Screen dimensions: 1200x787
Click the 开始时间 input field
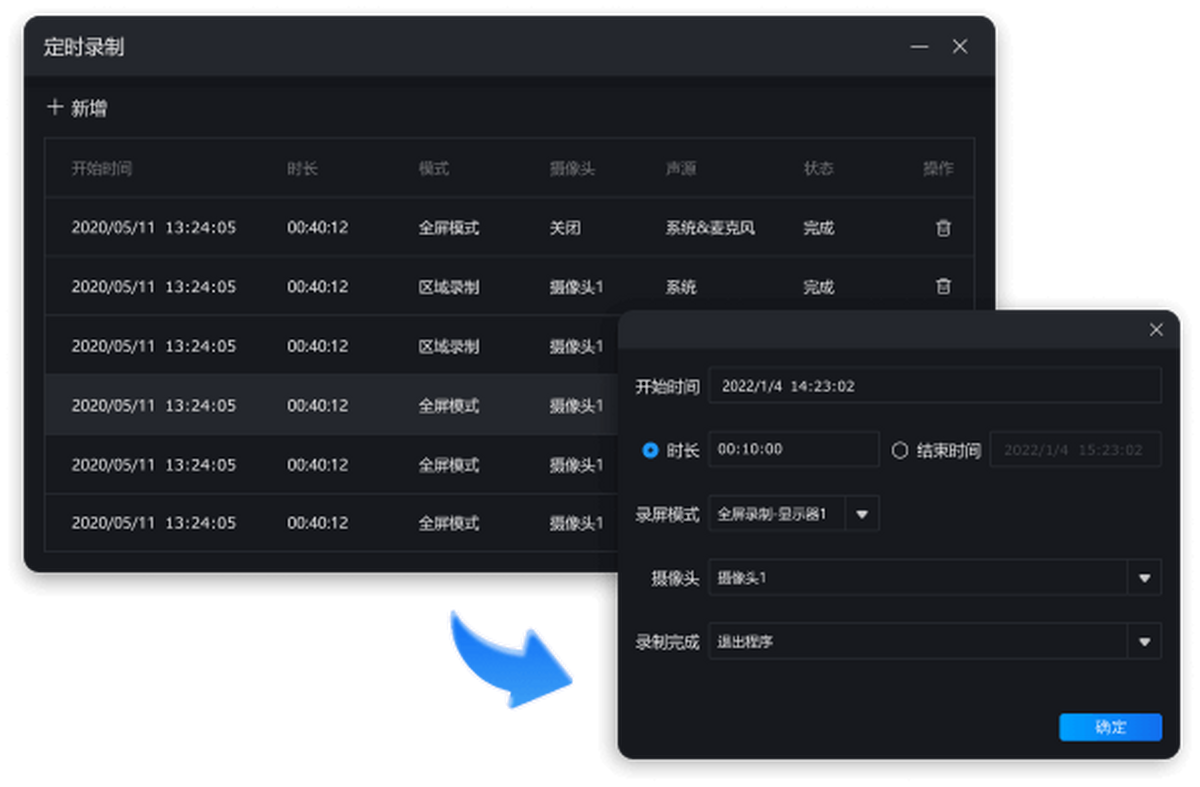934,386
